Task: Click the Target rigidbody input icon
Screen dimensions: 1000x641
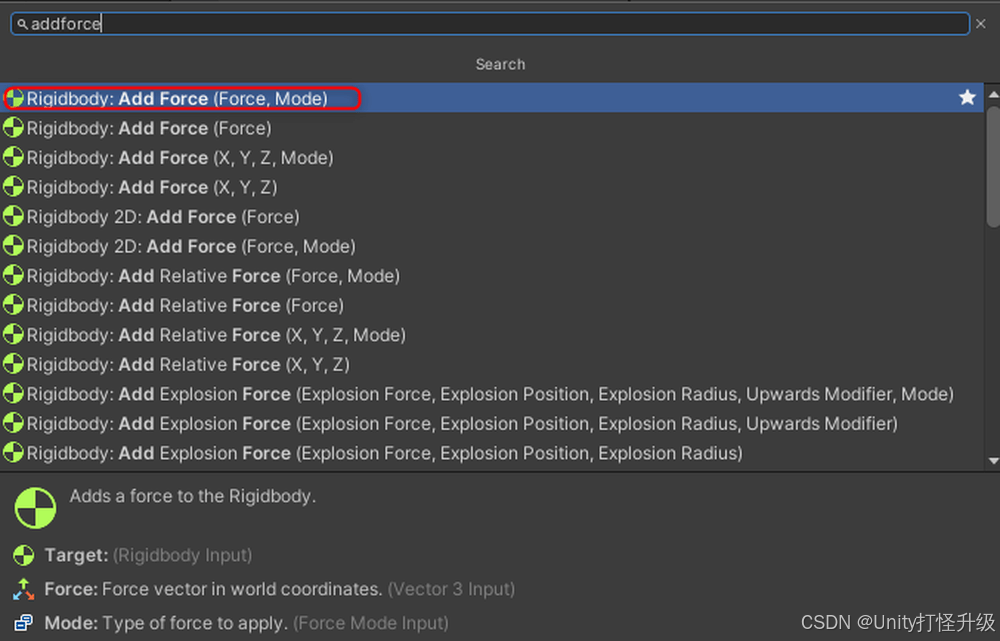Action: [x=24, y=555]
